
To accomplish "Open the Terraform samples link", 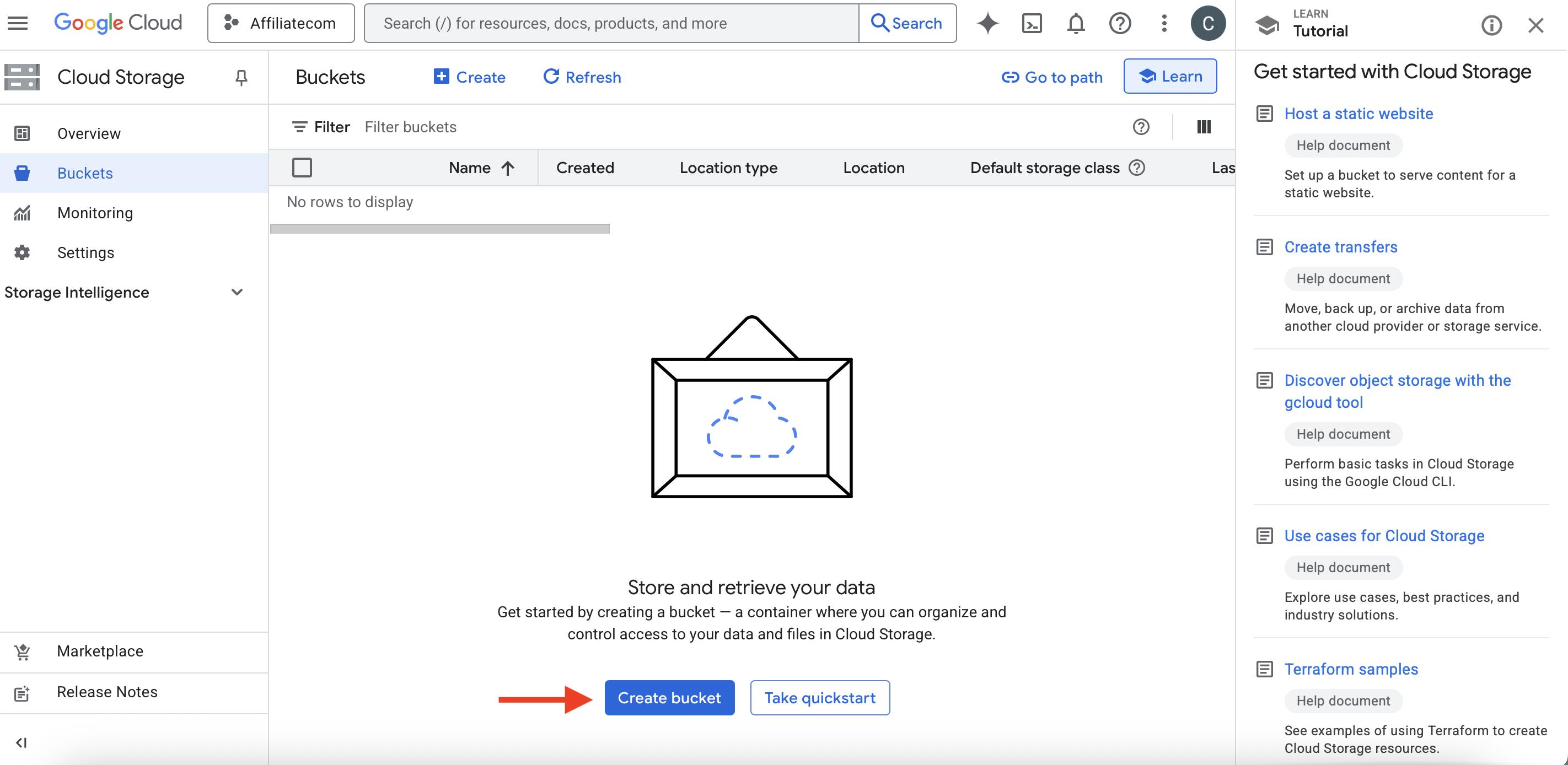I will [x=1351, y=669].
